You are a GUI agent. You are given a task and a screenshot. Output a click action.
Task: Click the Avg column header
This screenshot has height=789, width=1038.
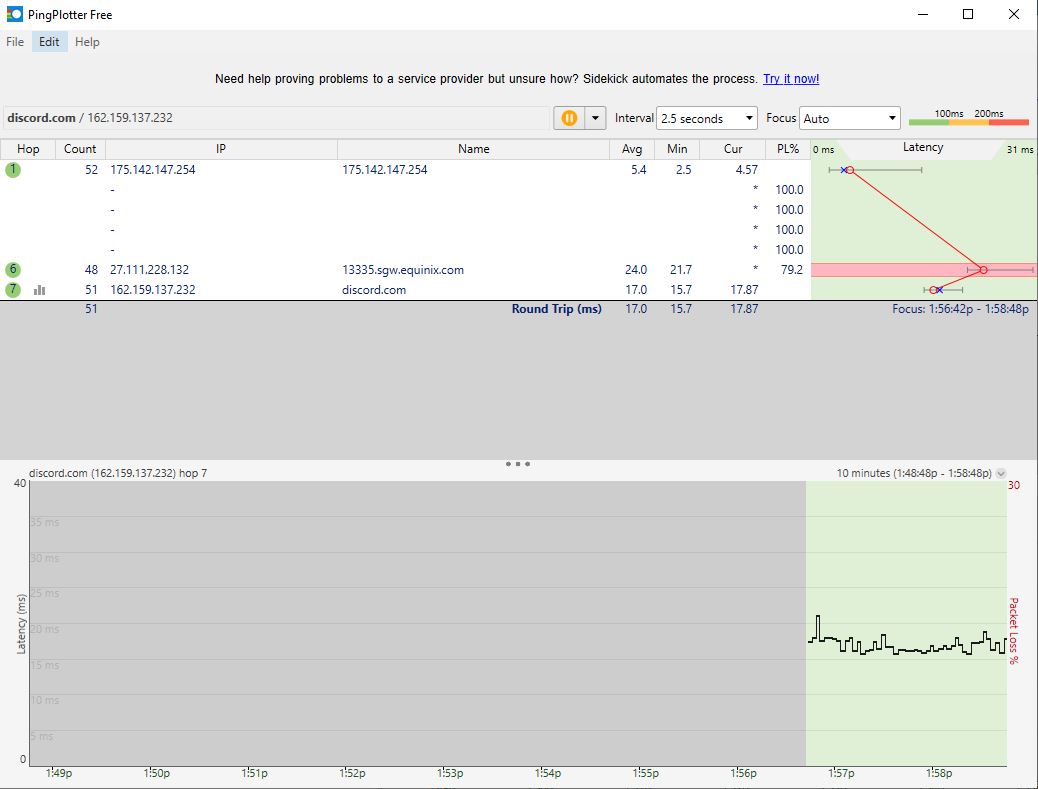pyautogui.click(x=632, y=149)
